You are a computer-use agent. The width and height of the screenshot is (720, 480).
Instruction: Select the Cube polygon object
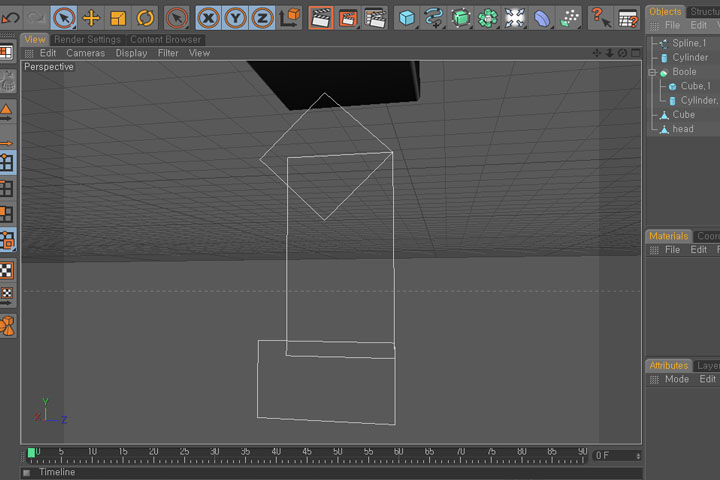(683, 114)
